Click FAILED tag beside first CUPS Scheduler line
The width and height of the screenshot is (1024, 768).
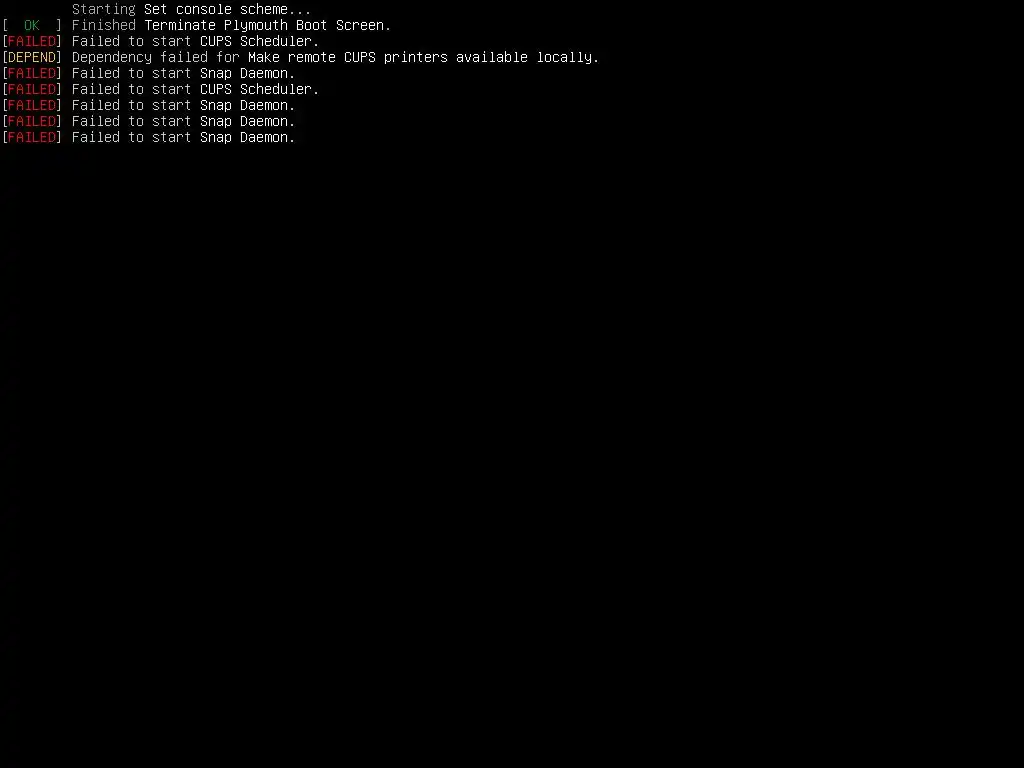click(x=32, y=41)
